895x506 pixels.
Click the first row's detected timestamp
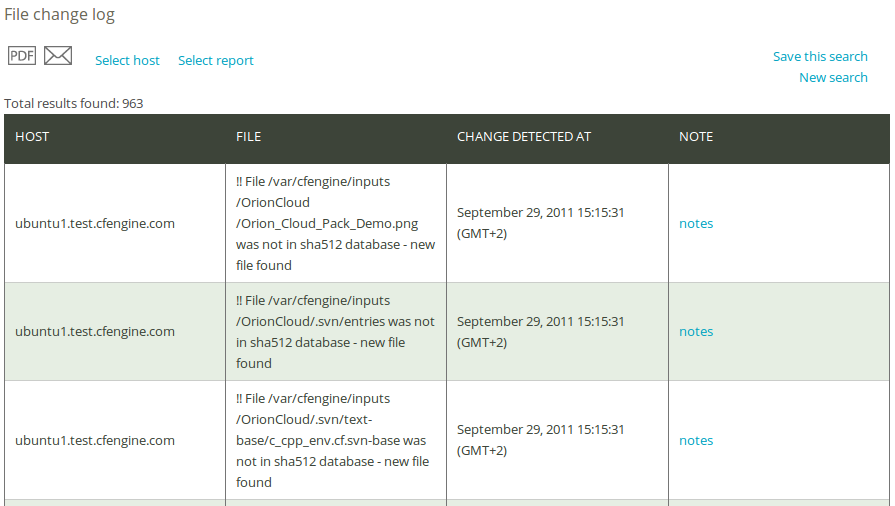click(x=541, y=223)
